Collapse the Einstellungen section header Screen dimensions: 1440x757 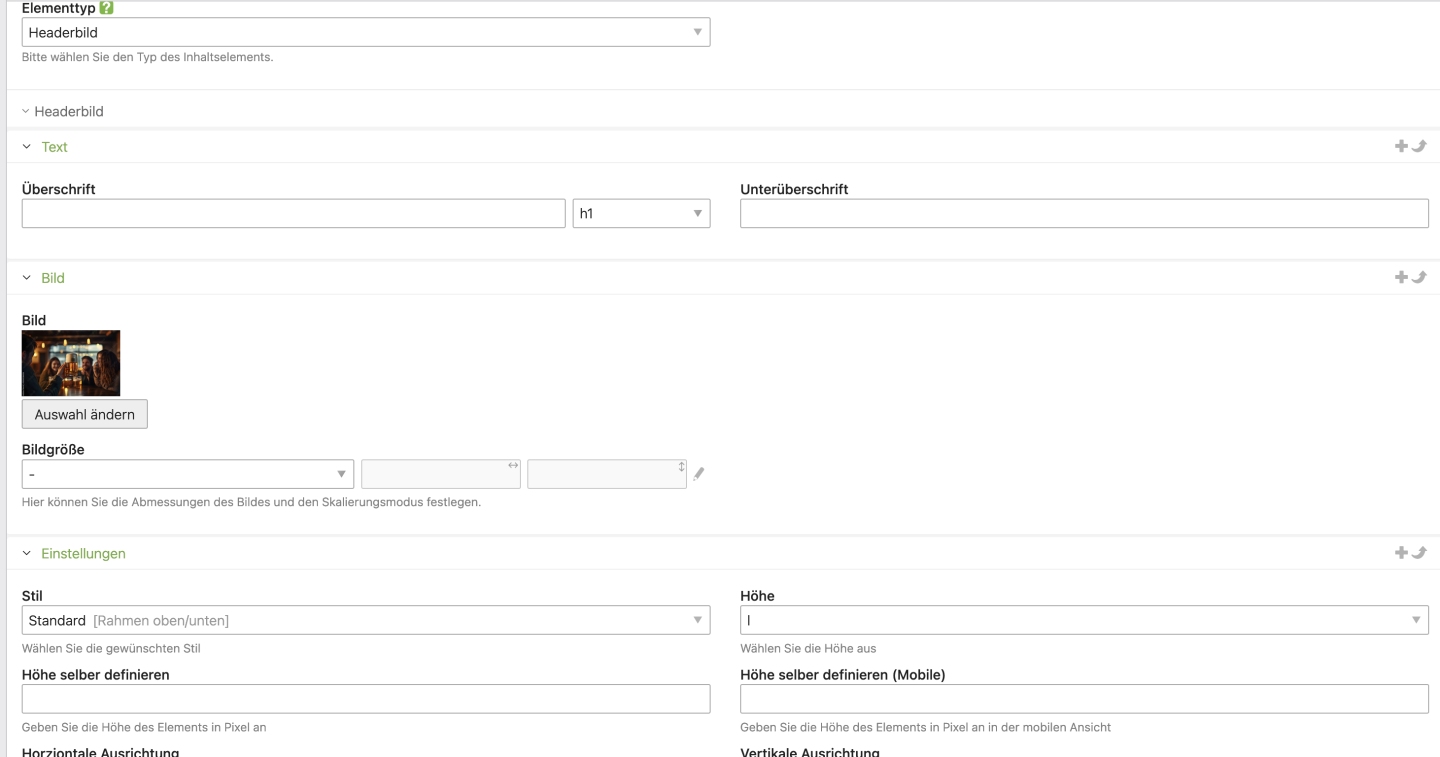[x=82, y=553]
